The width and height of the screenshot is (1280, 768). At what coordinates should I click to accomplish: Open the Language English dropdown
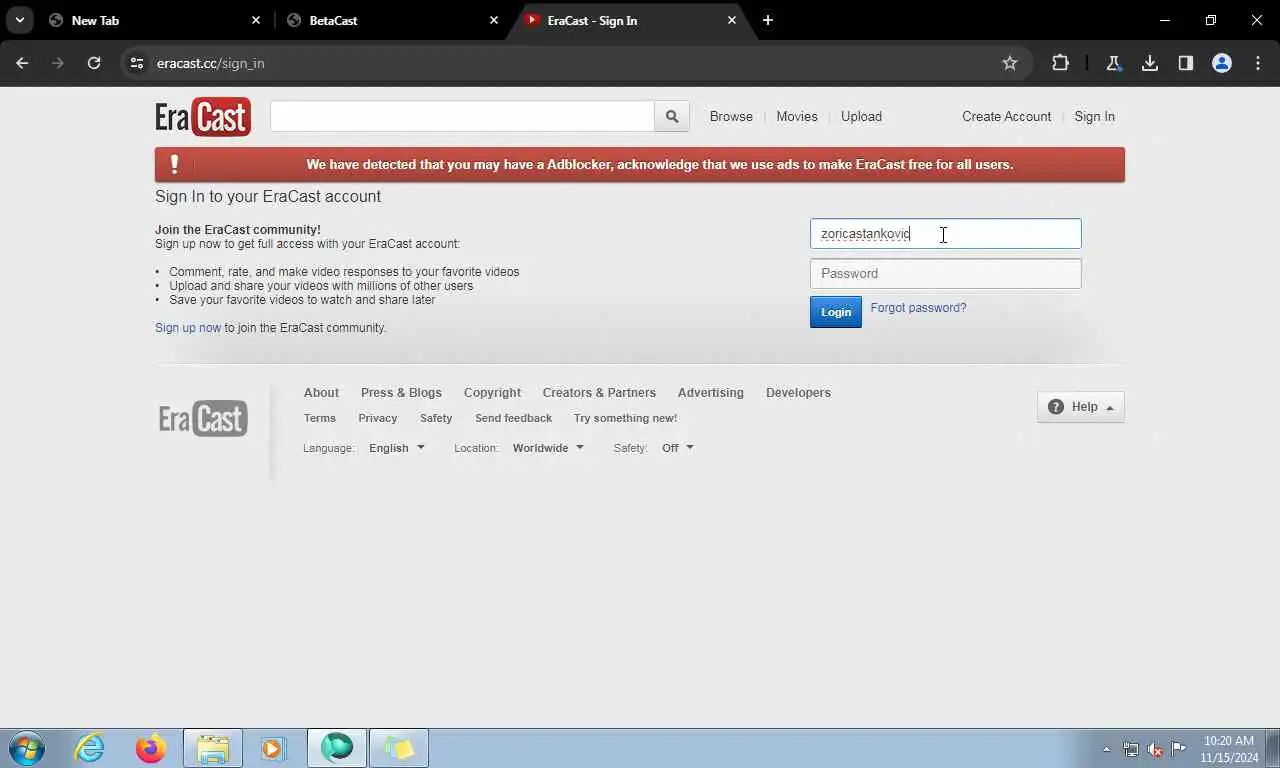click(397, 448)
